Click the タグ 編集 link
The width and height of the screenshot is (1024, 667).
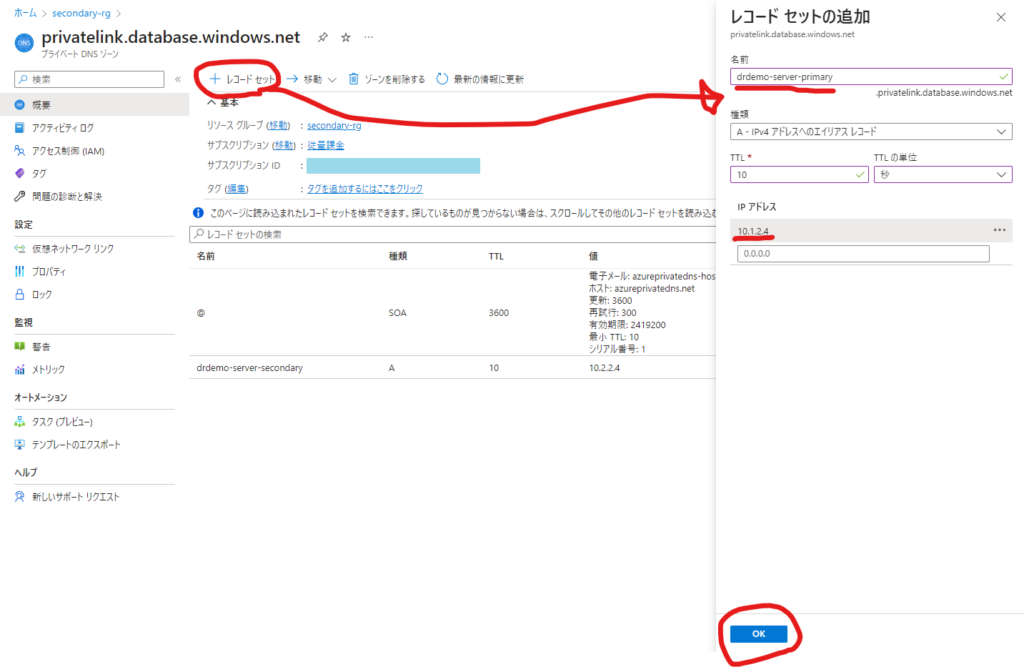236,189
